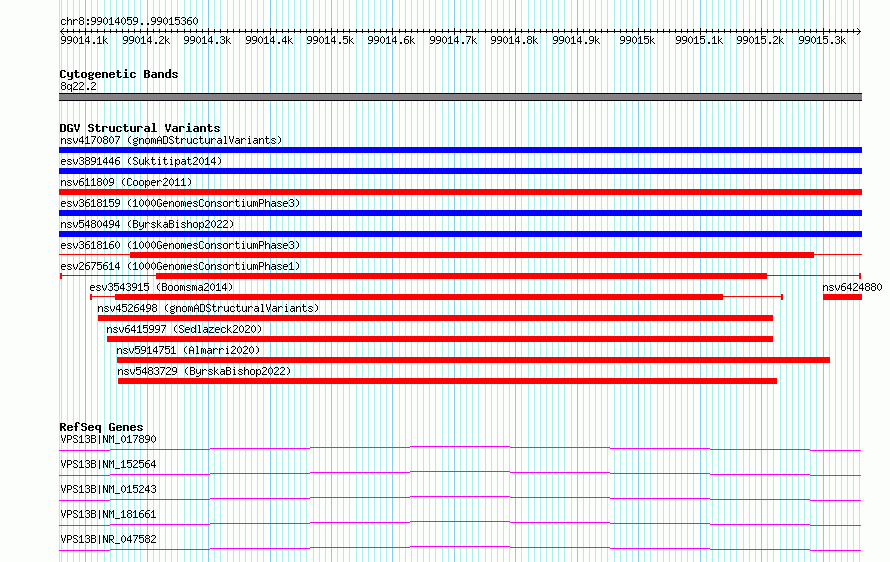This screenshot has width=890, height=562.
Task: Click the 99014.8k ruler tick label
Action: 514,40
